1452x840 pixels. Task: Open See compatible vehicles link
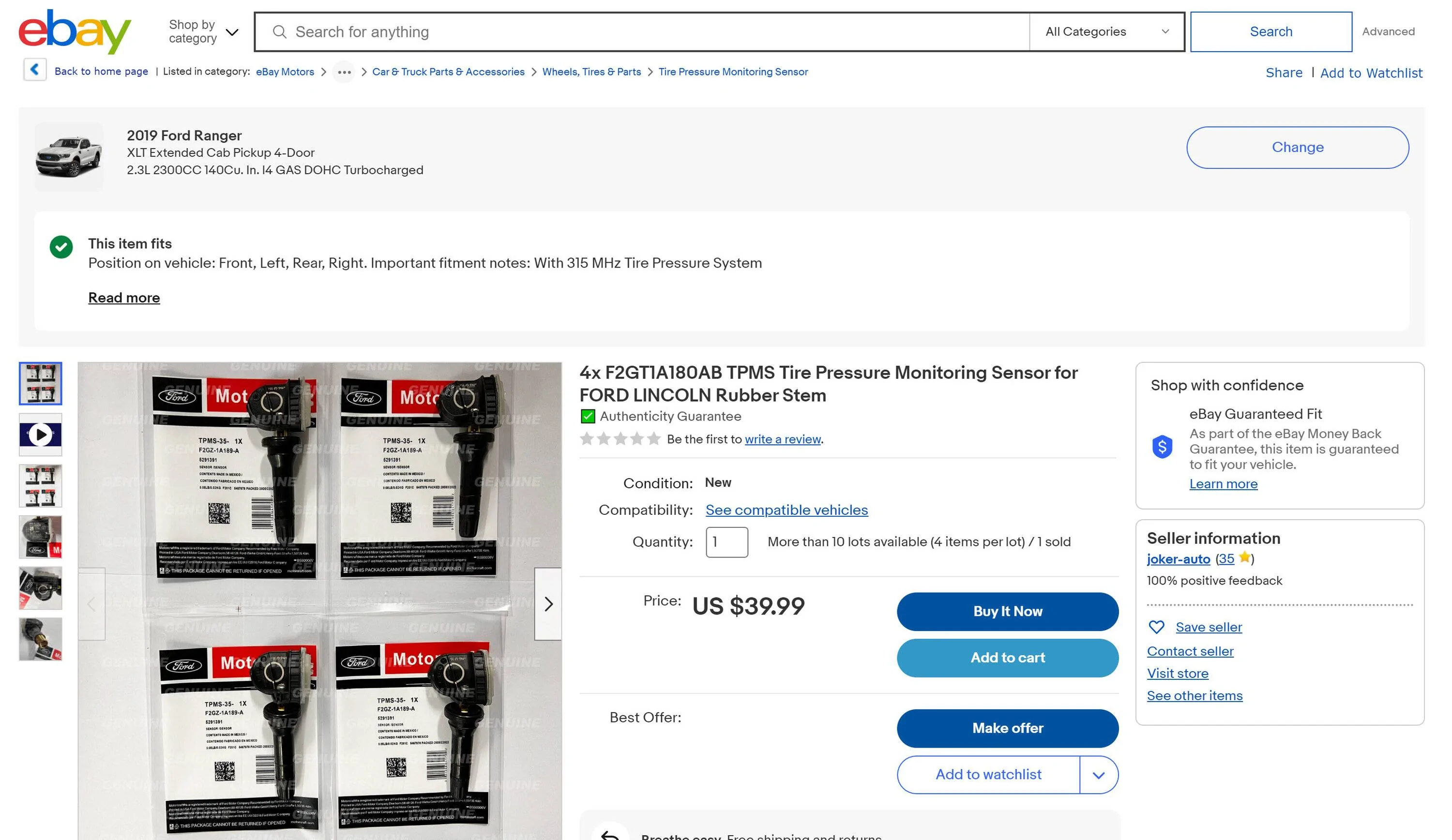tap(786, 510)
